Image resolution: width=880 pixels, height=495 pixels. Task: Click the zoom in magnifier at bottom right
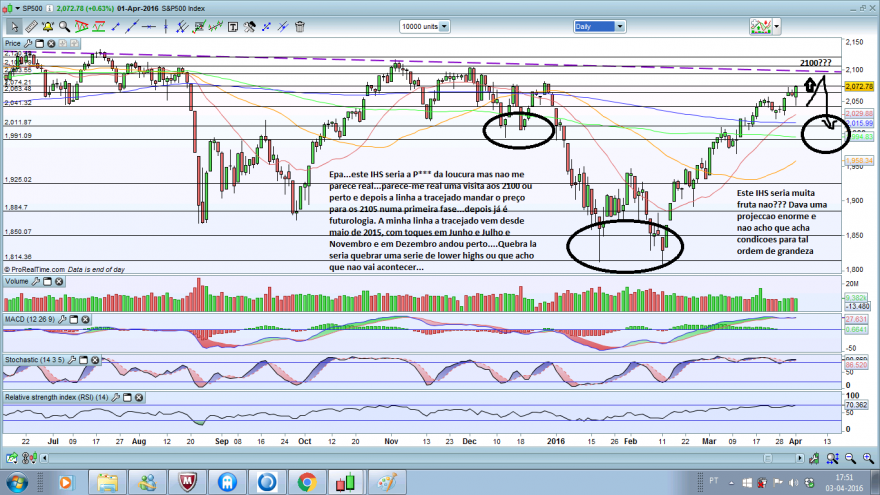tap(868, 459)
